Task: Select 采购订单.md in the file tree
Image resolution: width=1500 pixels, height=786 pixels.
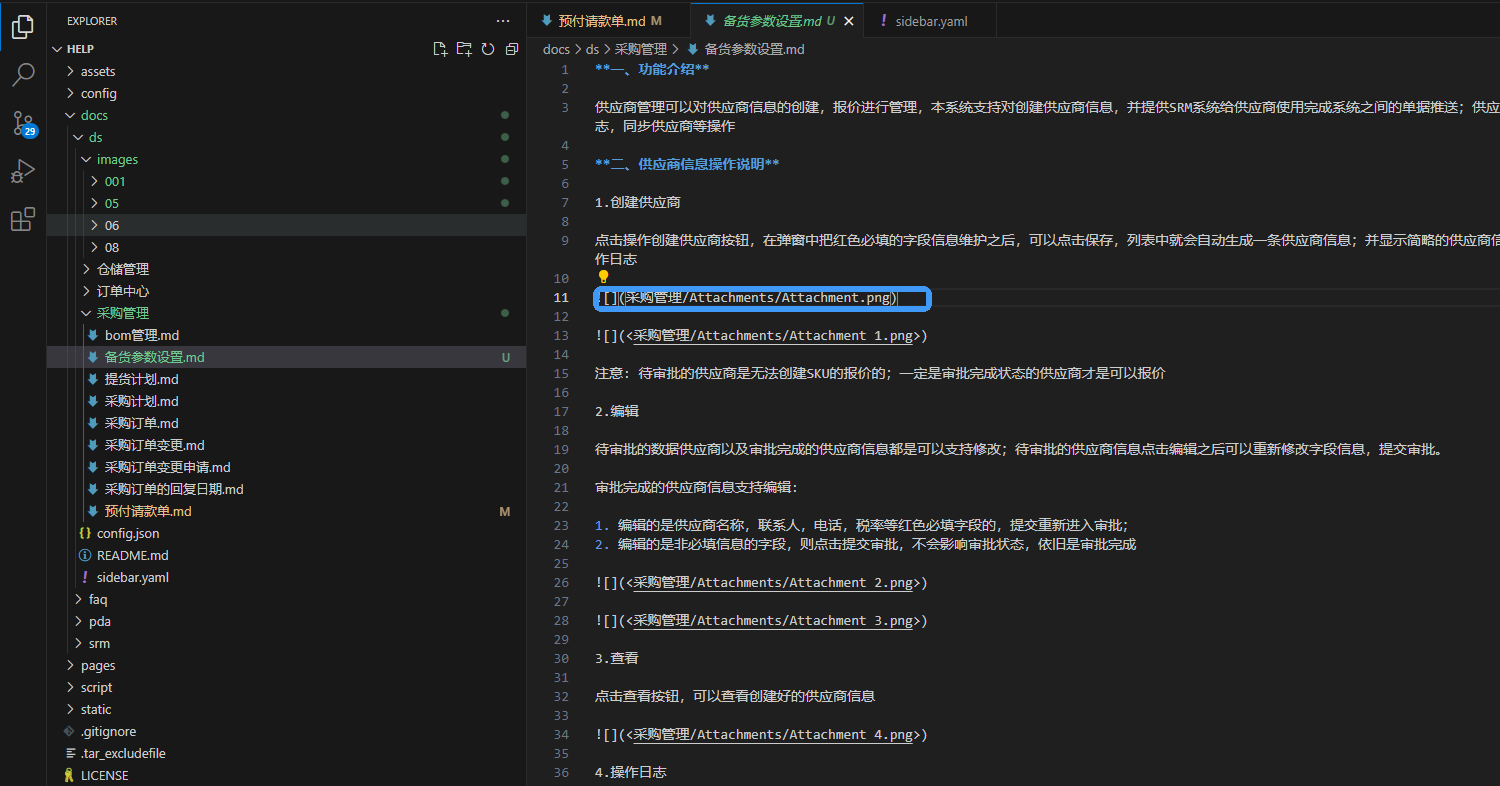Action: tap(140, 423)
